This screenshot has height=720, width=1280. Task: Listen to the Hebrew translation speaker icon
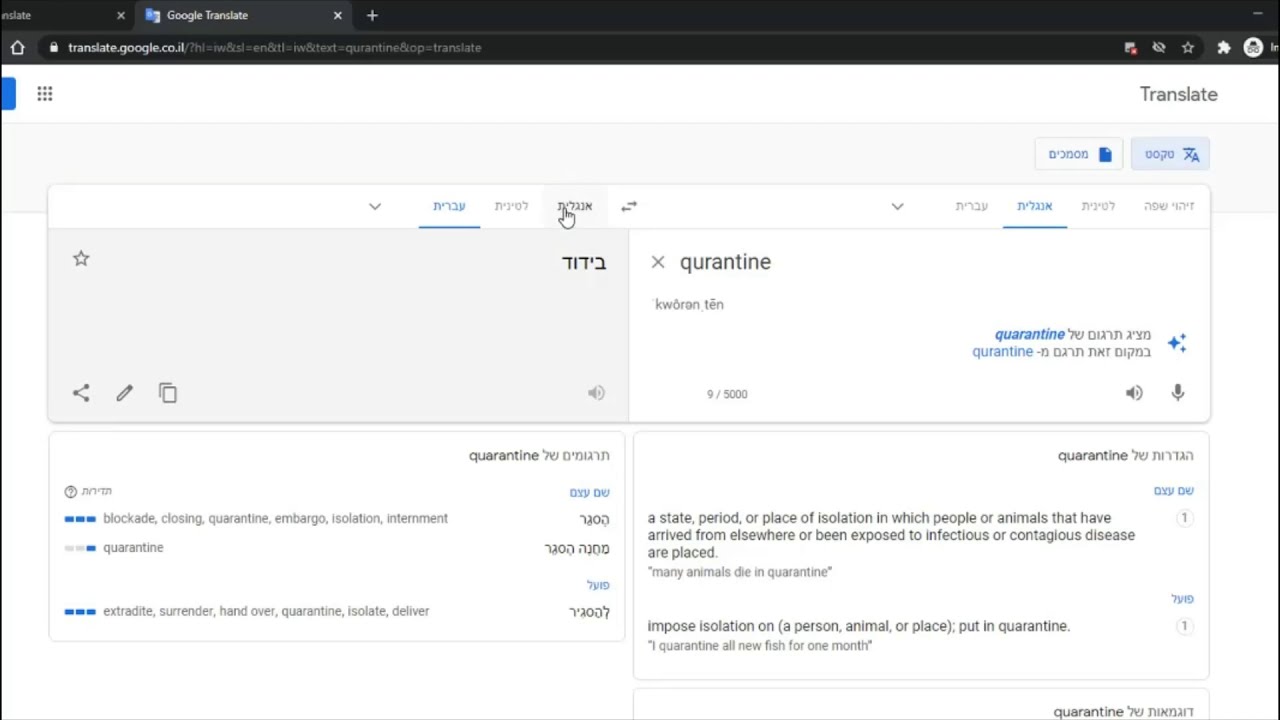tap(596, 393)
